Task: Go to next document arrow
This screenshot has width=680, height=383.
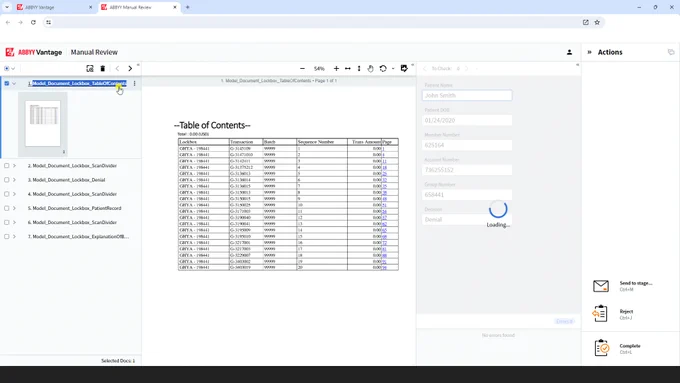Action: pyautogui.click(x=130, y=69)
